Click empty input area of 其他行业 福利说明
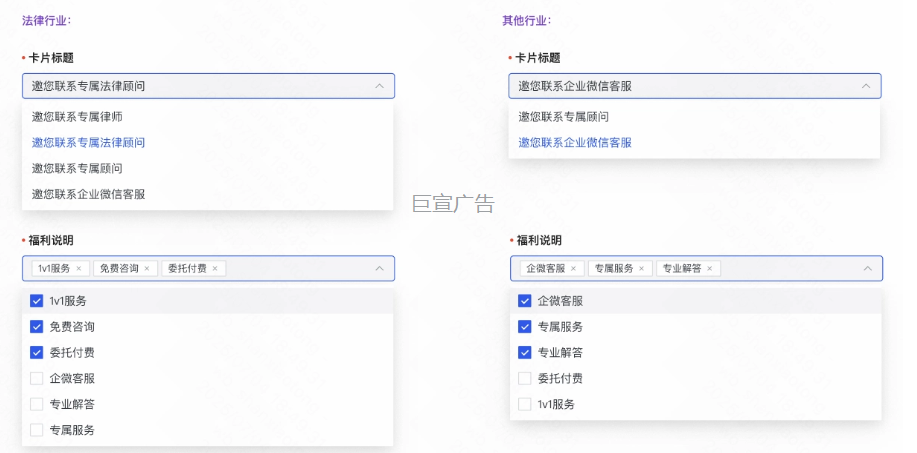 coord(790,268)
